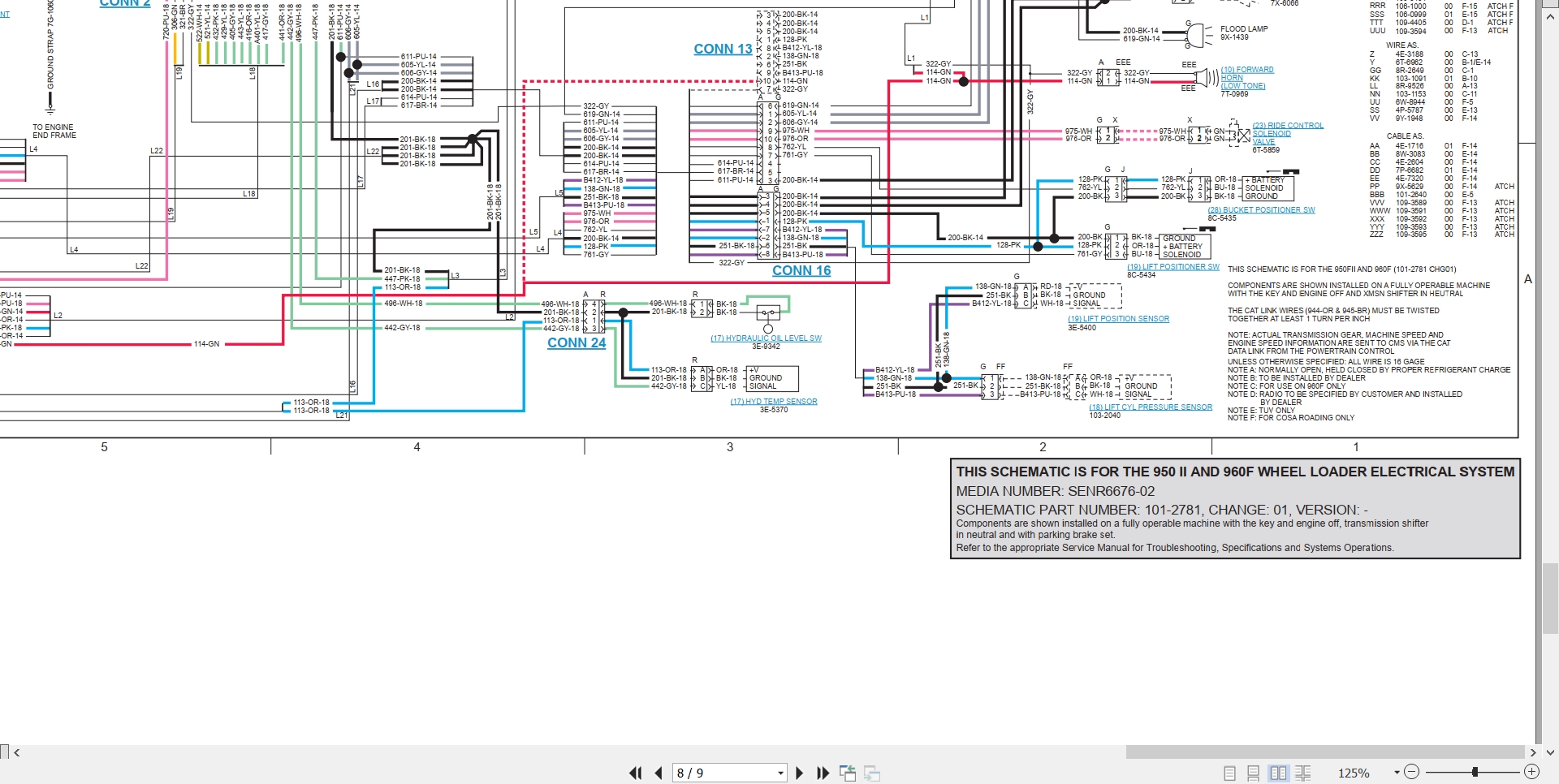Switch to continuous page view
This screenshot has width=1559, height=784.
tap(1254, 773)
